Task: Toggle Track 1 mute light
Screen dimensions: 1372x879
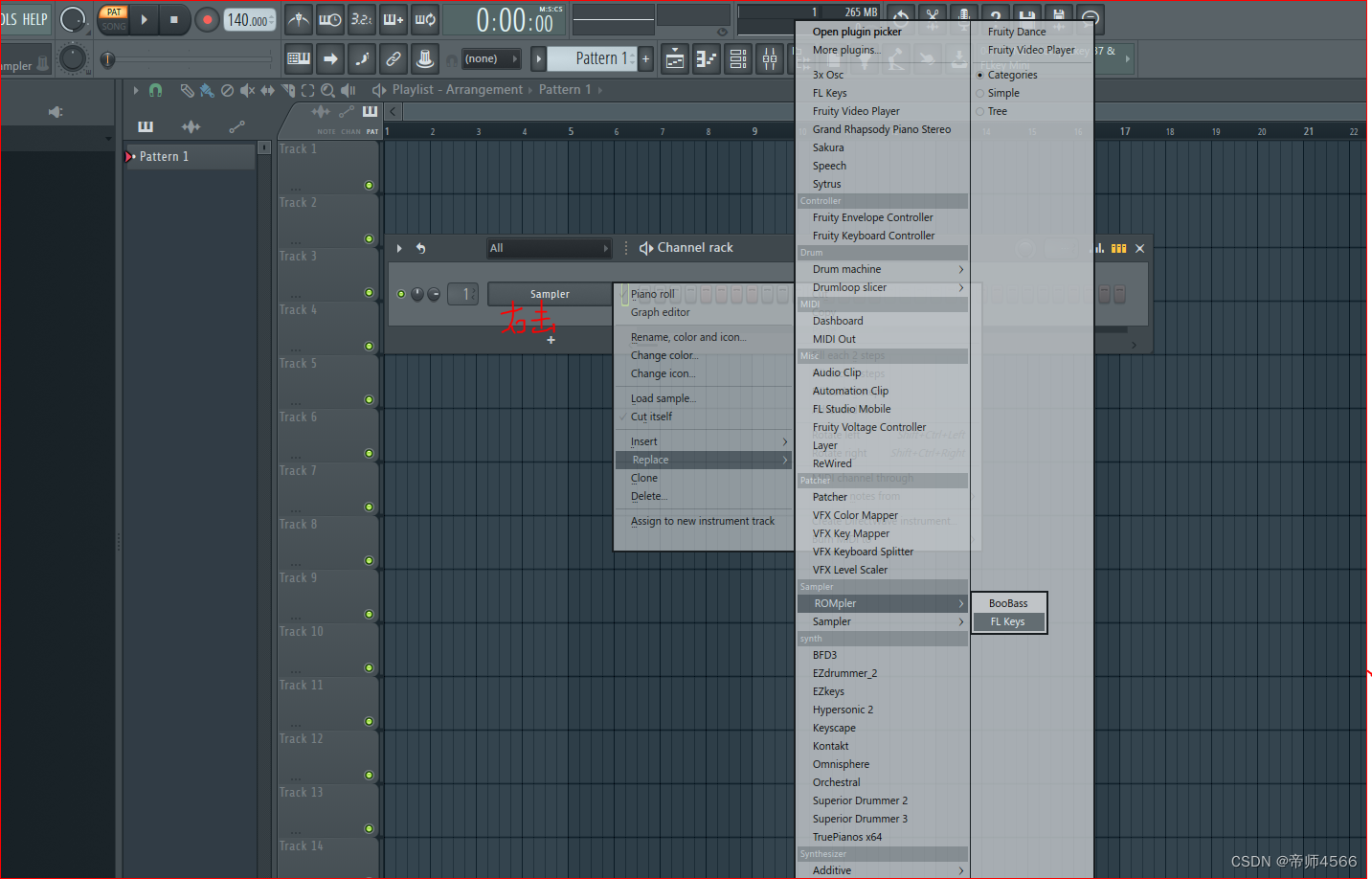Action: (x=369, y=185)
